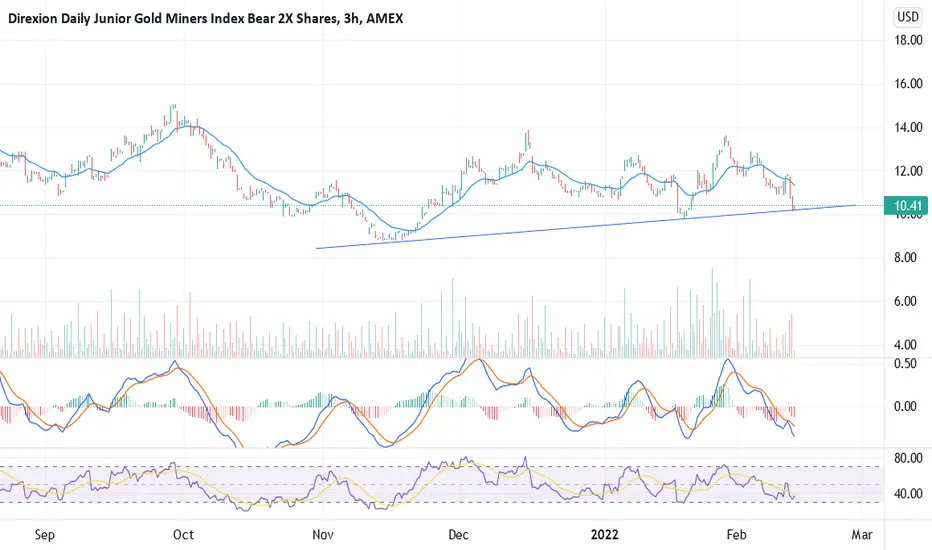Click the 12.00 price axis label

coord(908,171)
